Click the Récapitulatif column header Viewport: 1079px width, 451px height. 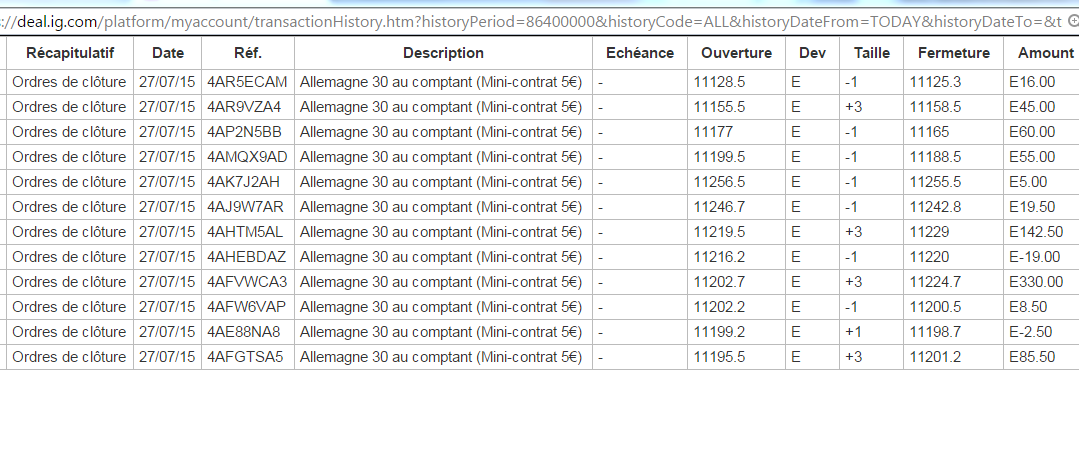70,53
